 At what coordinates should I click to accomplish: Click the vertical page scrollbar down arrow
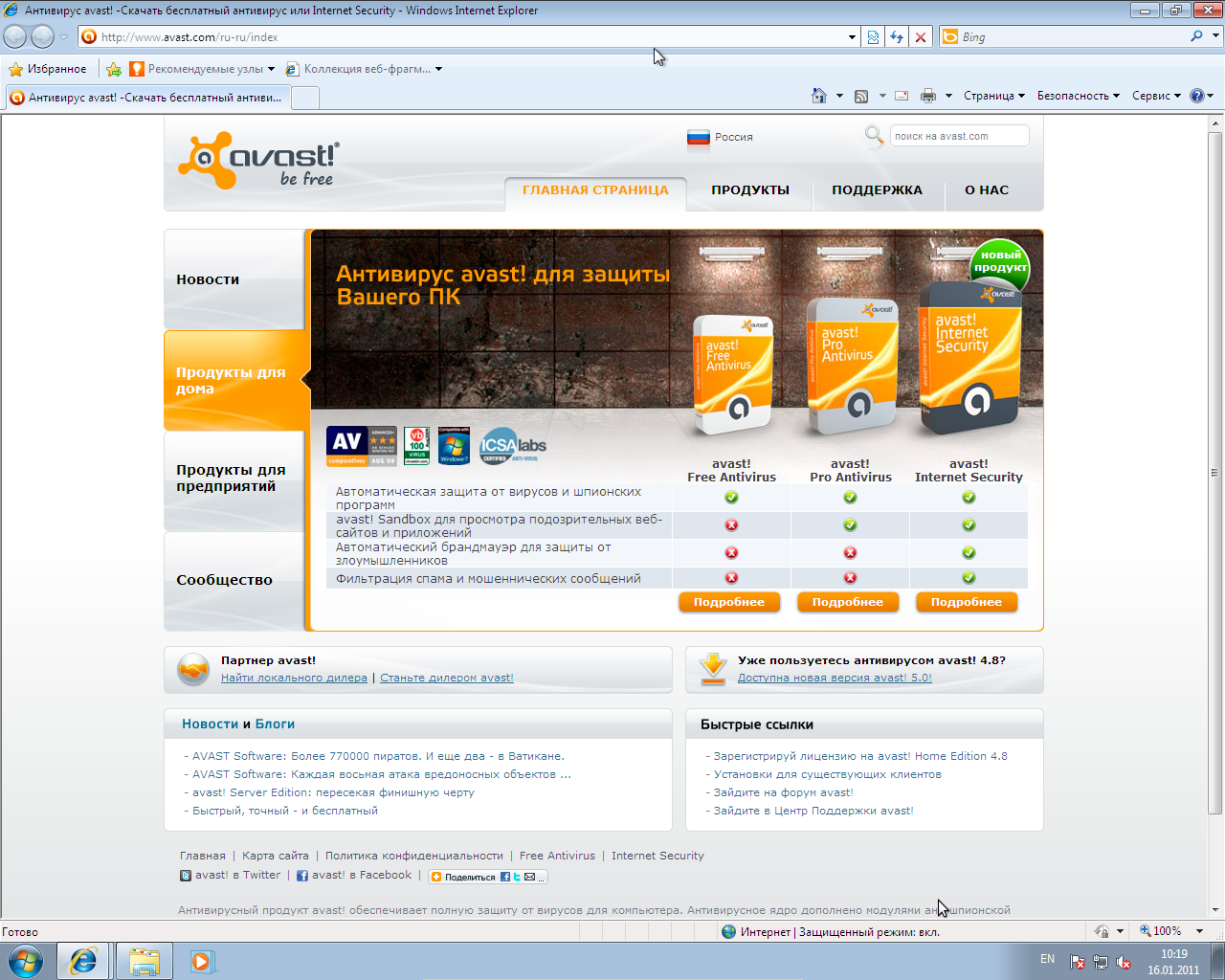pos(1216,909)
